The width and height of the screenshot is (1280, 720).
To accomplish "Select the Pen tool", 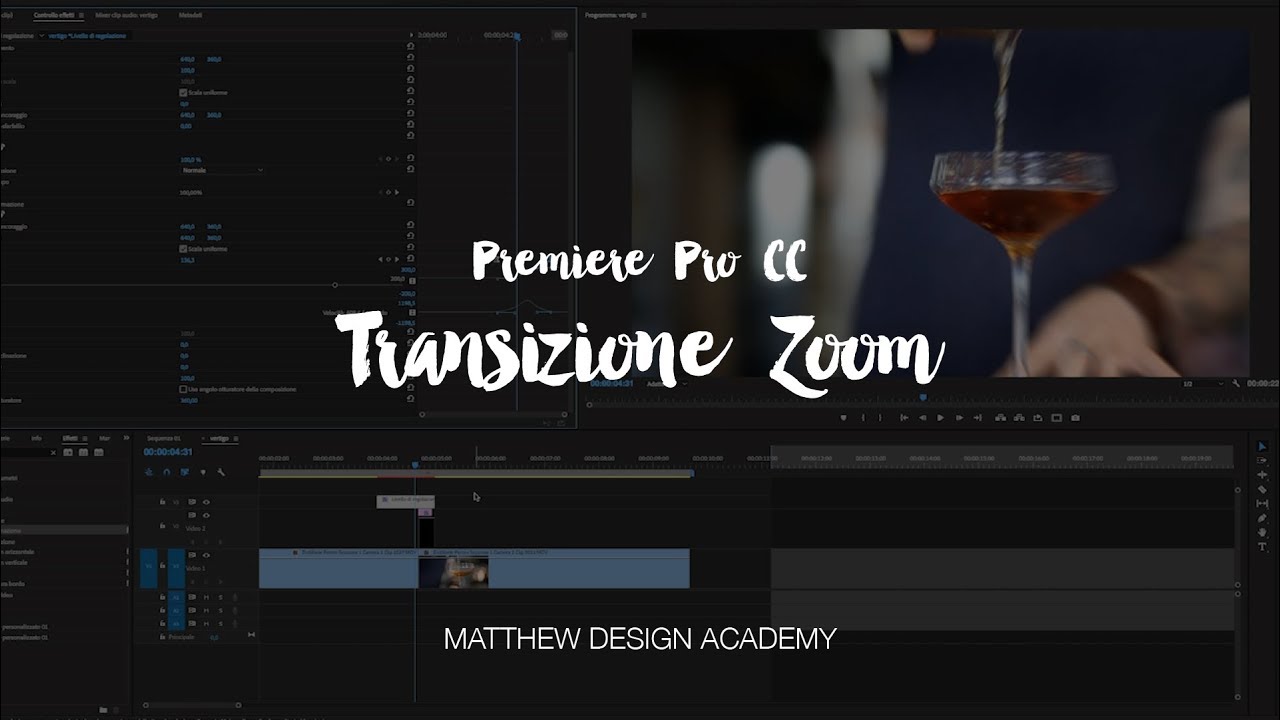I will pos(1262,518).
